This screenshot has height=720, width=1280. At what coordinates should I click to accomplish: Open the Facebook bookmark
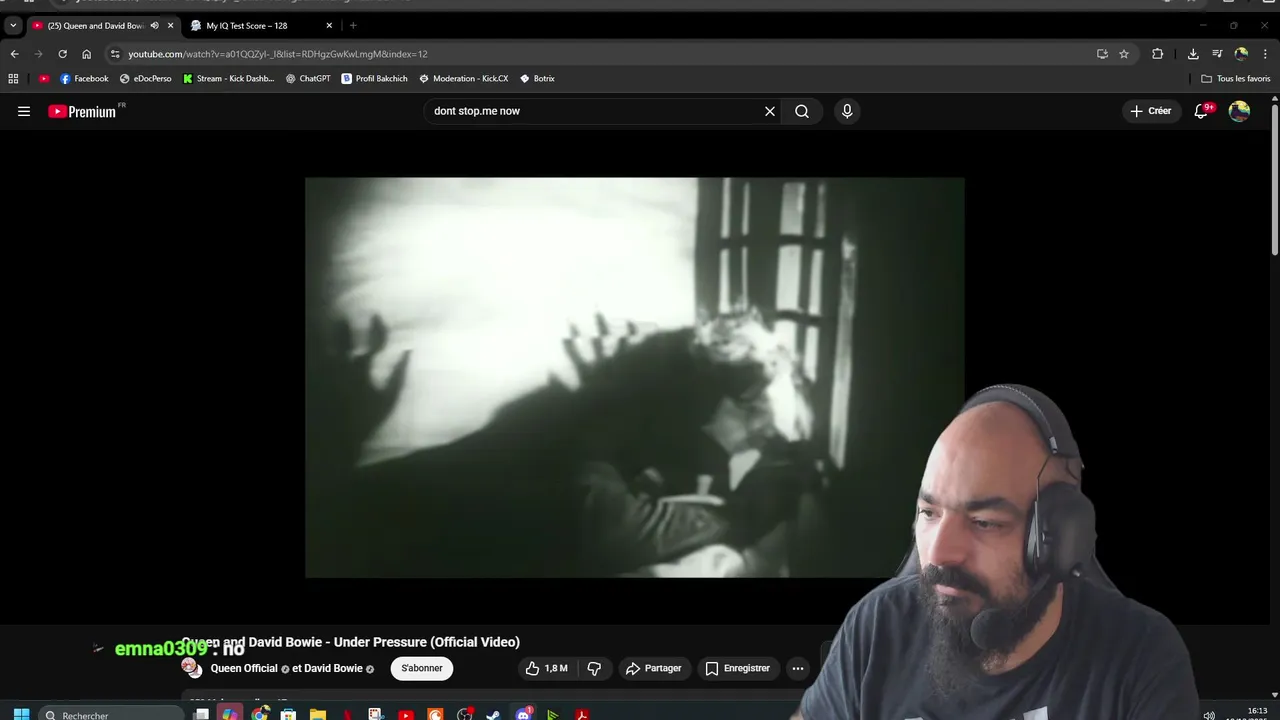tap(84, 78)
